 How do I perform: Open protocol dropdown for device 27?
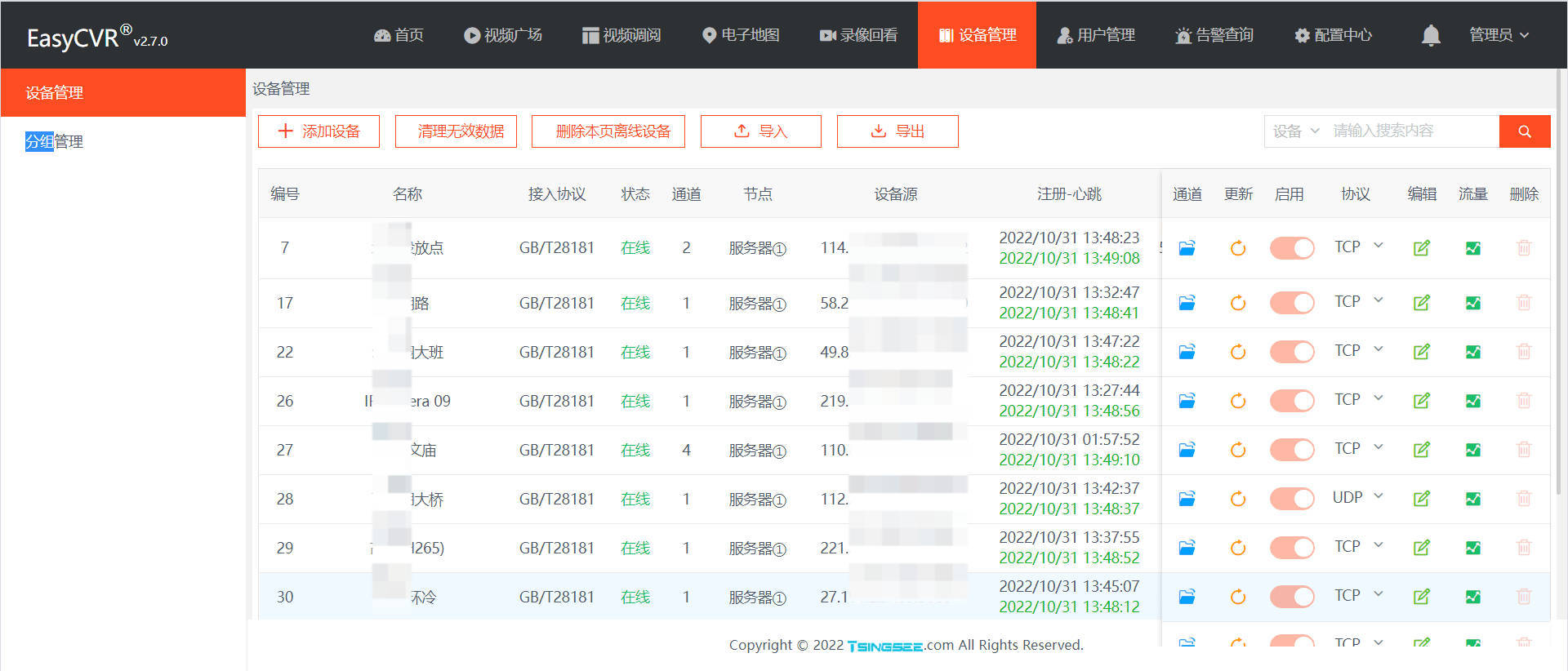coord(1358,449)
